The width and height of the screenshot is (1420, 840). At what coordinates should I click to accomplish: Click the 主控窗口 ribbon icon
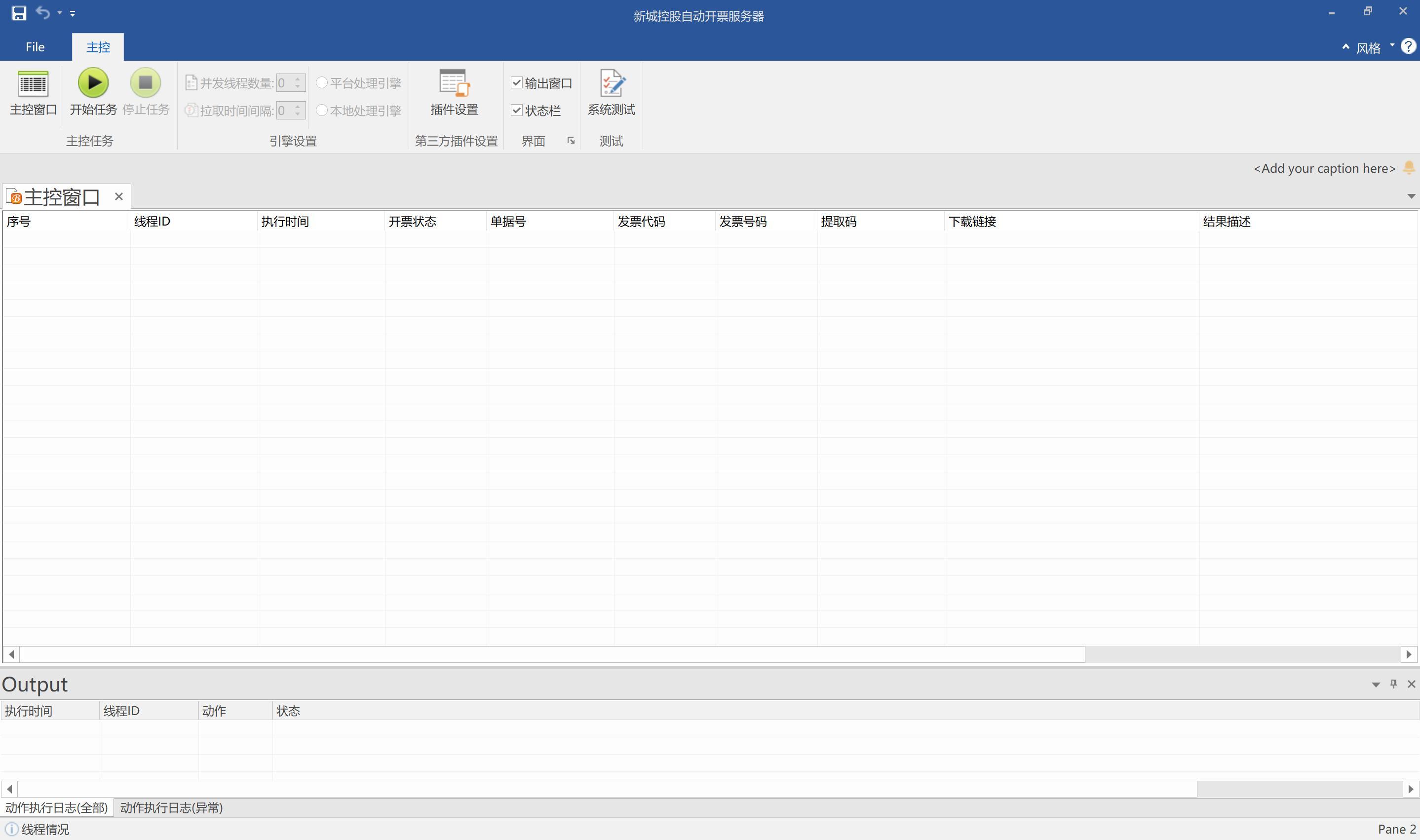33,93
